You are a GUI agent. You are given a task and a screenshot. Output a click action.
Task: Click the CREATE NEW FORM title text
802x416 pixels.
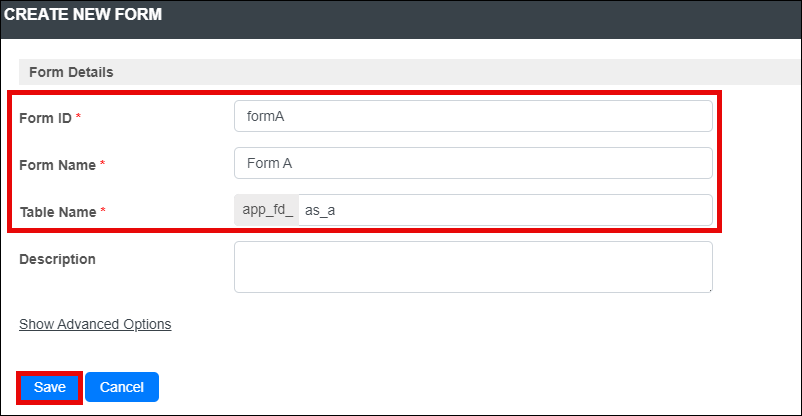(83, 14)
